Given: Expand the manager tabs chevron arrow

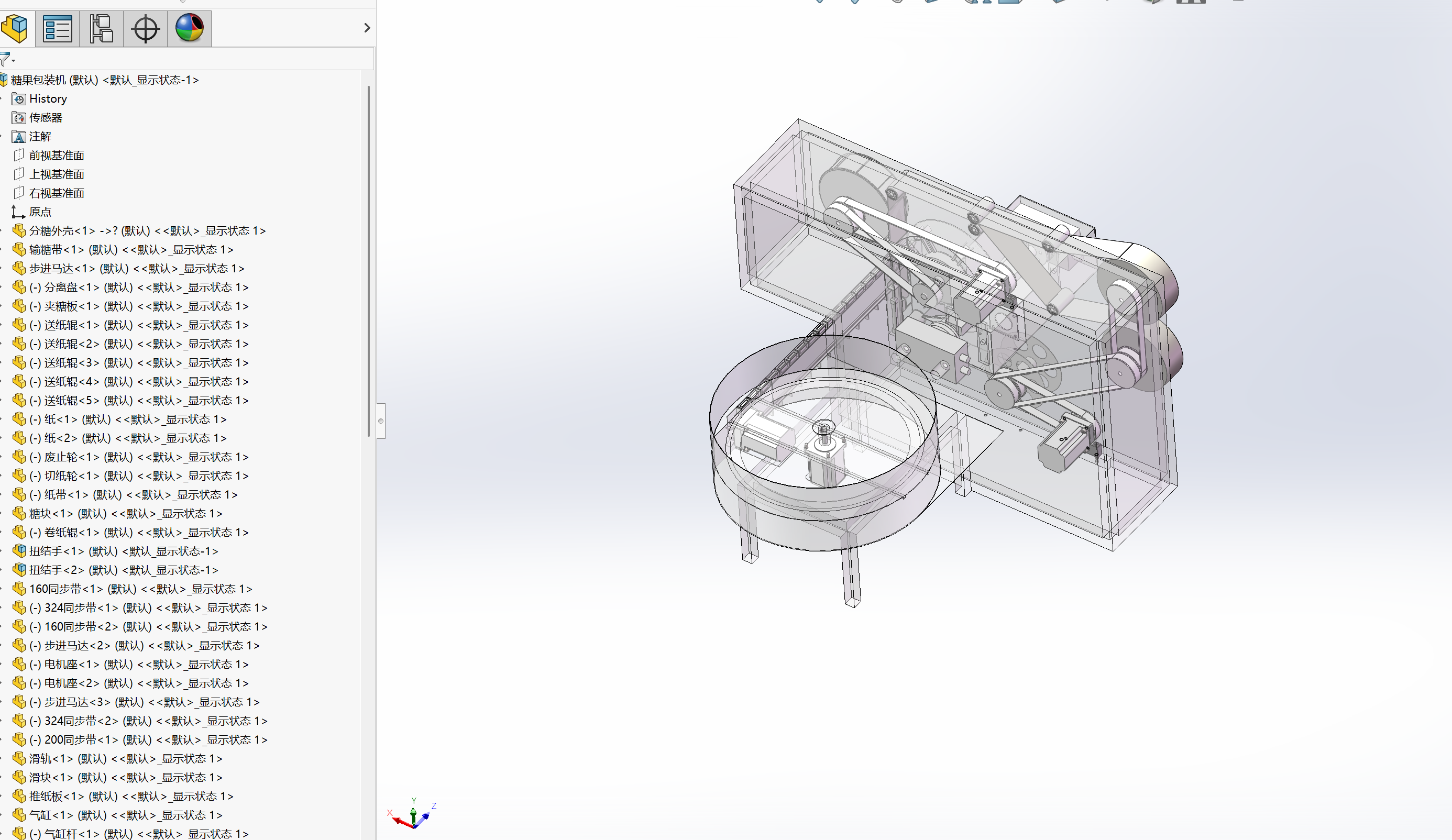Looking at the screenshot, I should (x=367, y=28).
